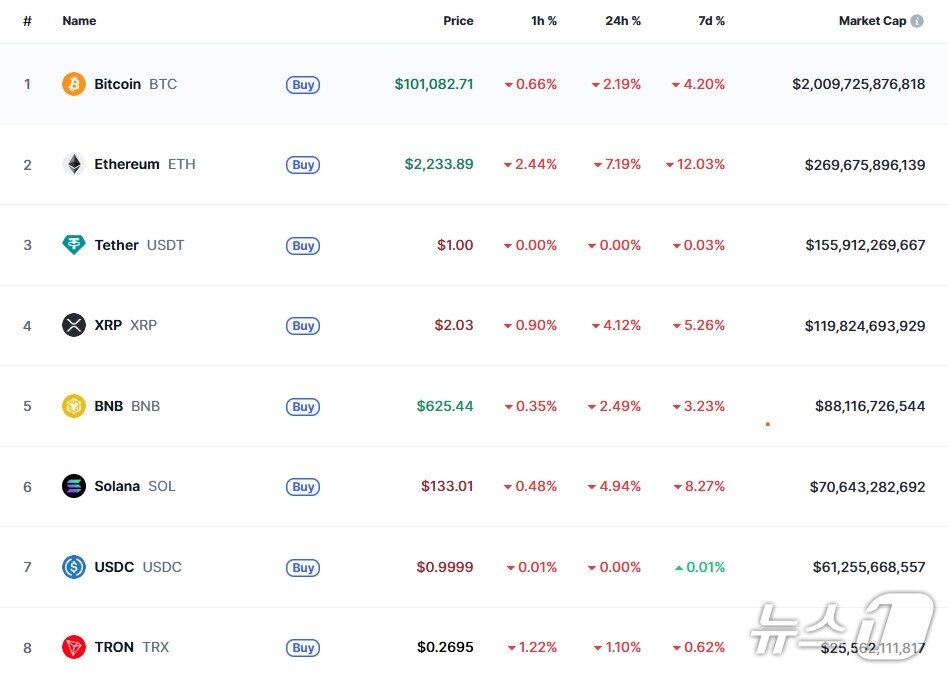Click the Solana logo icon
The image size is (948, 674).
pos(74,486)
